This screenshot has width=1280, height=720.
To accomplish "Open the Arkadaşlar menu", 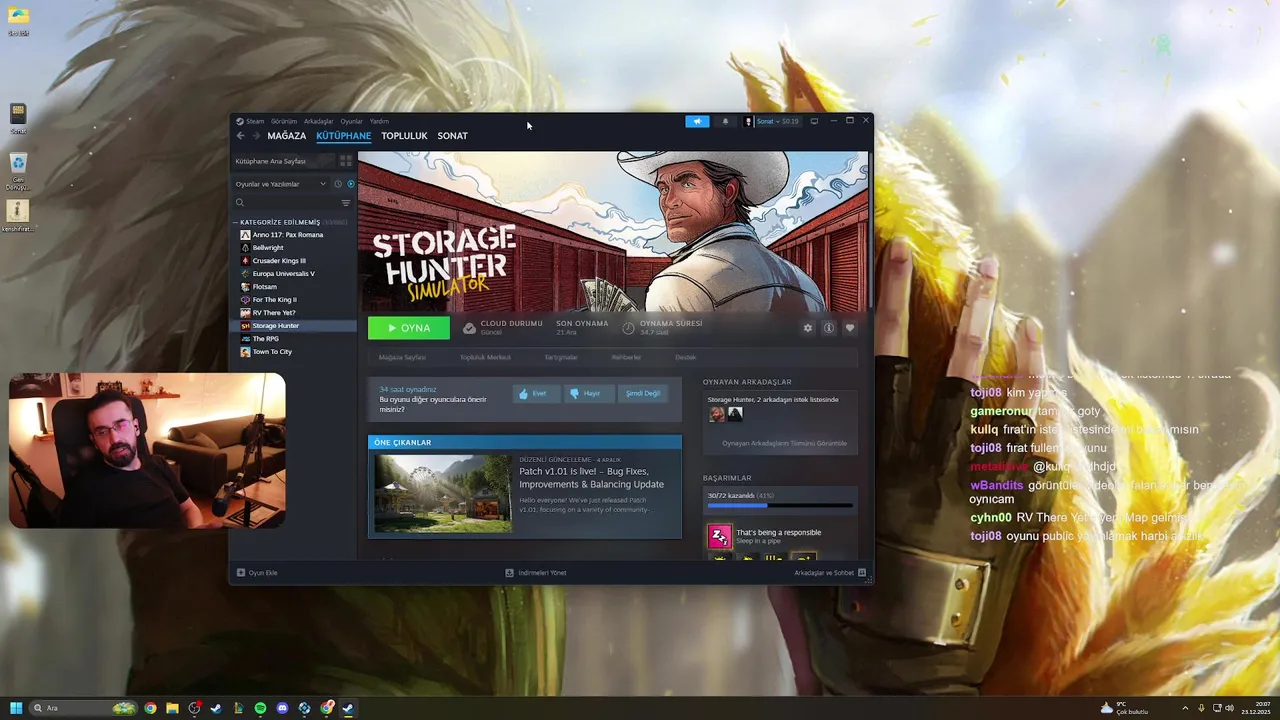I will pos(319,121).
